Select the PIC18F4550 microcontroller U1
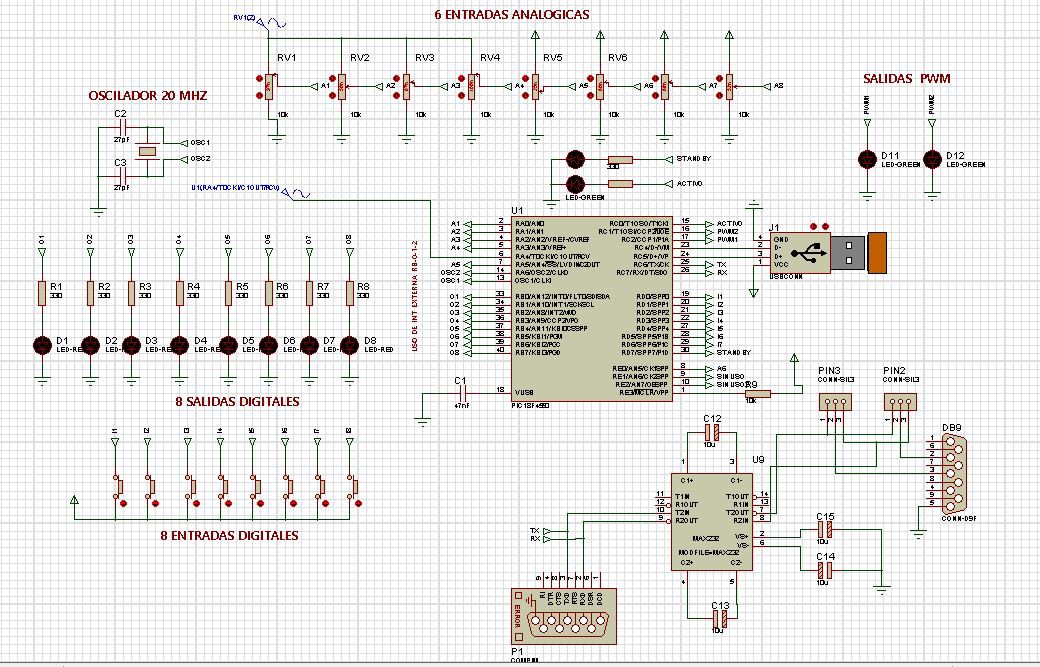The image size is (1040, 667). (x=592, y=309)
